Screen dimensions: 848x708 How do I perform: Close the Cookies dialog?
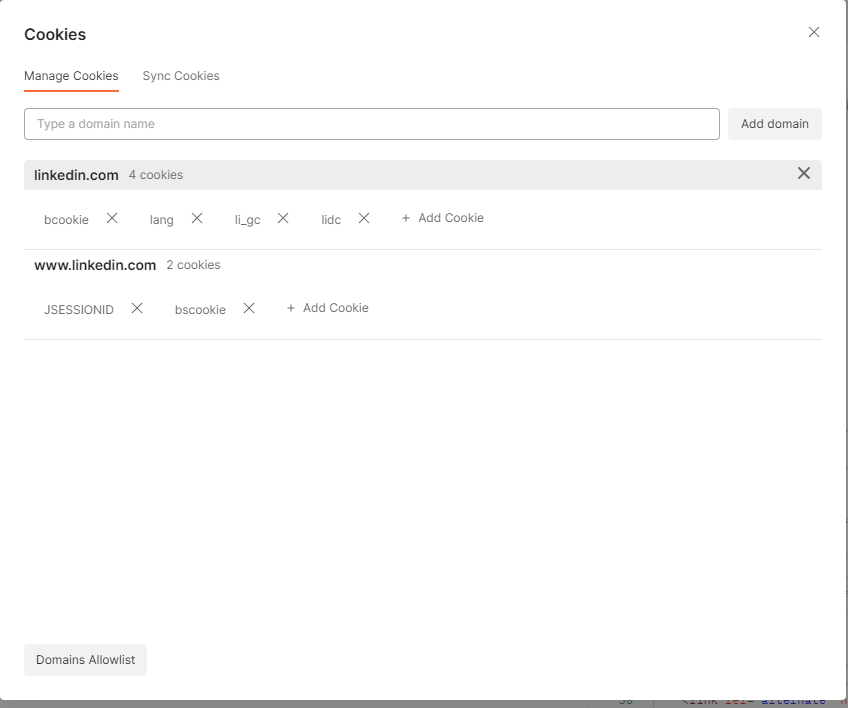[813, 32]
